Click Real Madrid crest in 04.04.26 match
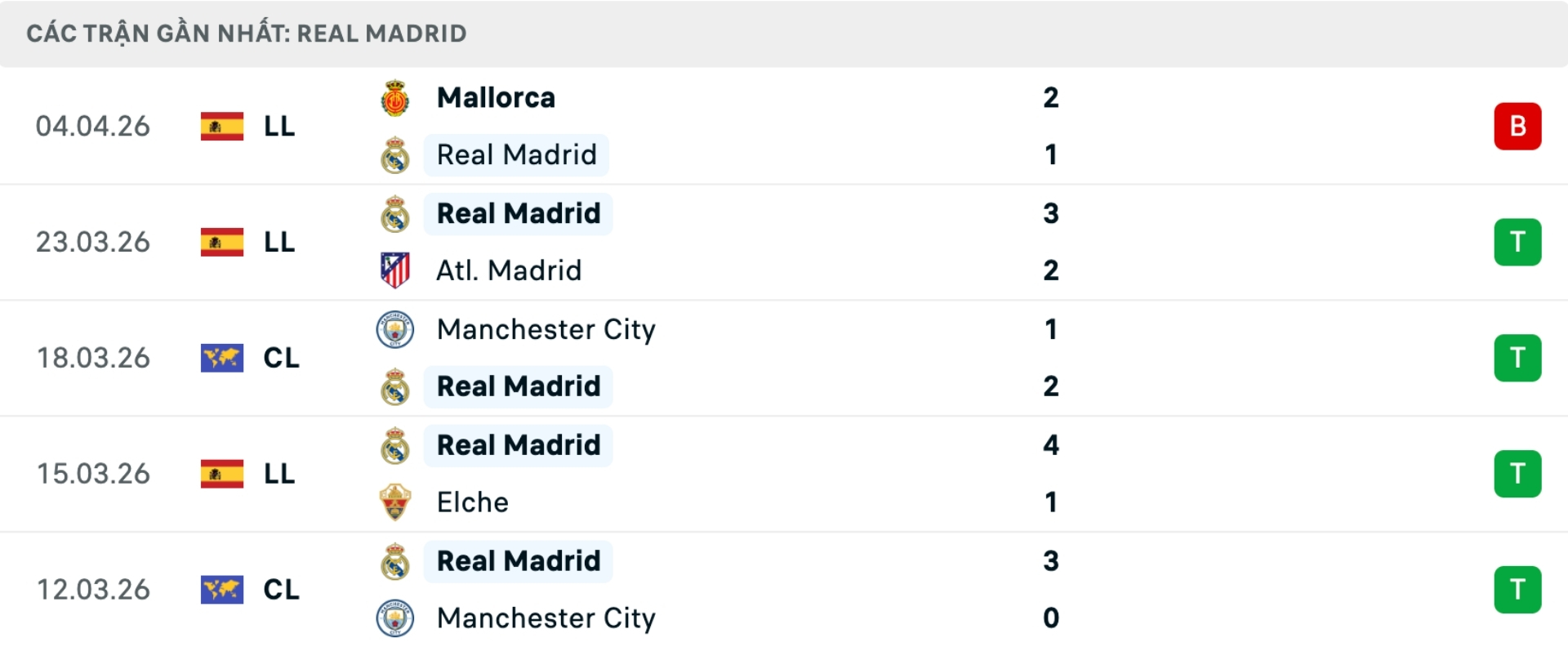This screenshot has width=1568, height=647. (395, 155)
